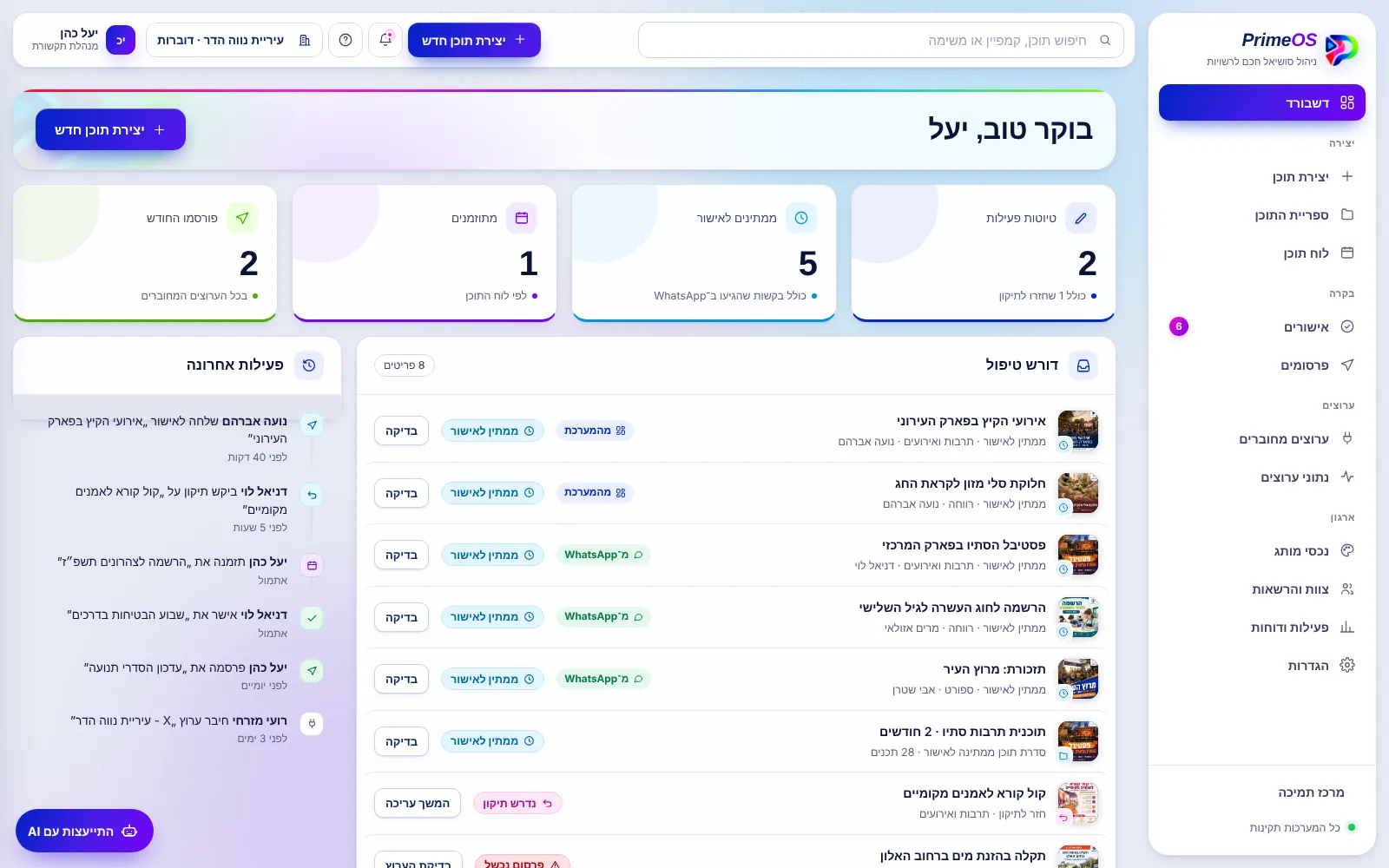
Task: Click the clock icon on ממתינים לאישור card
Action: point(801,218)
